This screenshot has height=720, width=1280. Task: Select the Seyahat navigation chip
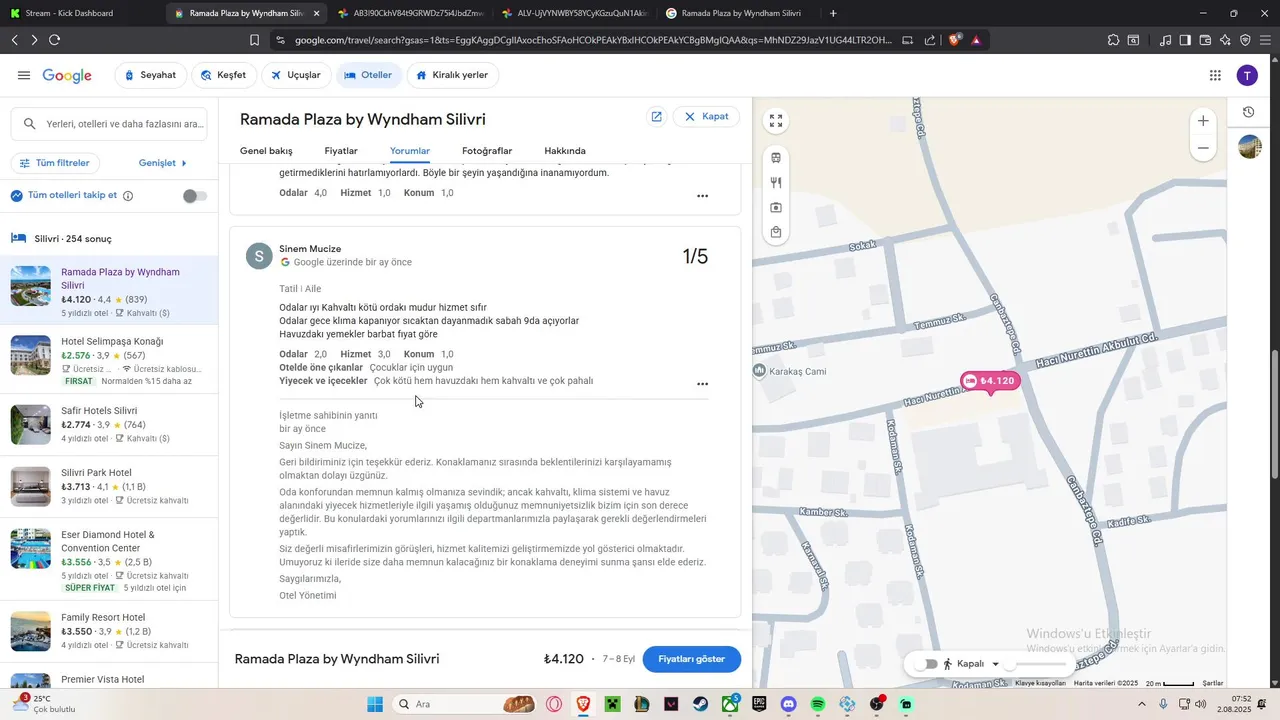click(x=150, y=76)
